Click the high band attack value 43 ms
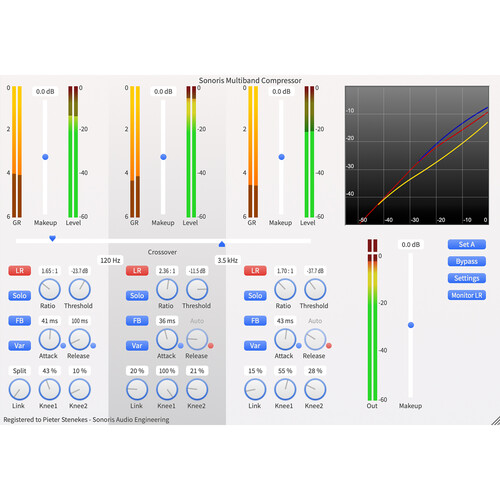The width and height of the screenshot is (500, 500). pos(285,321)
